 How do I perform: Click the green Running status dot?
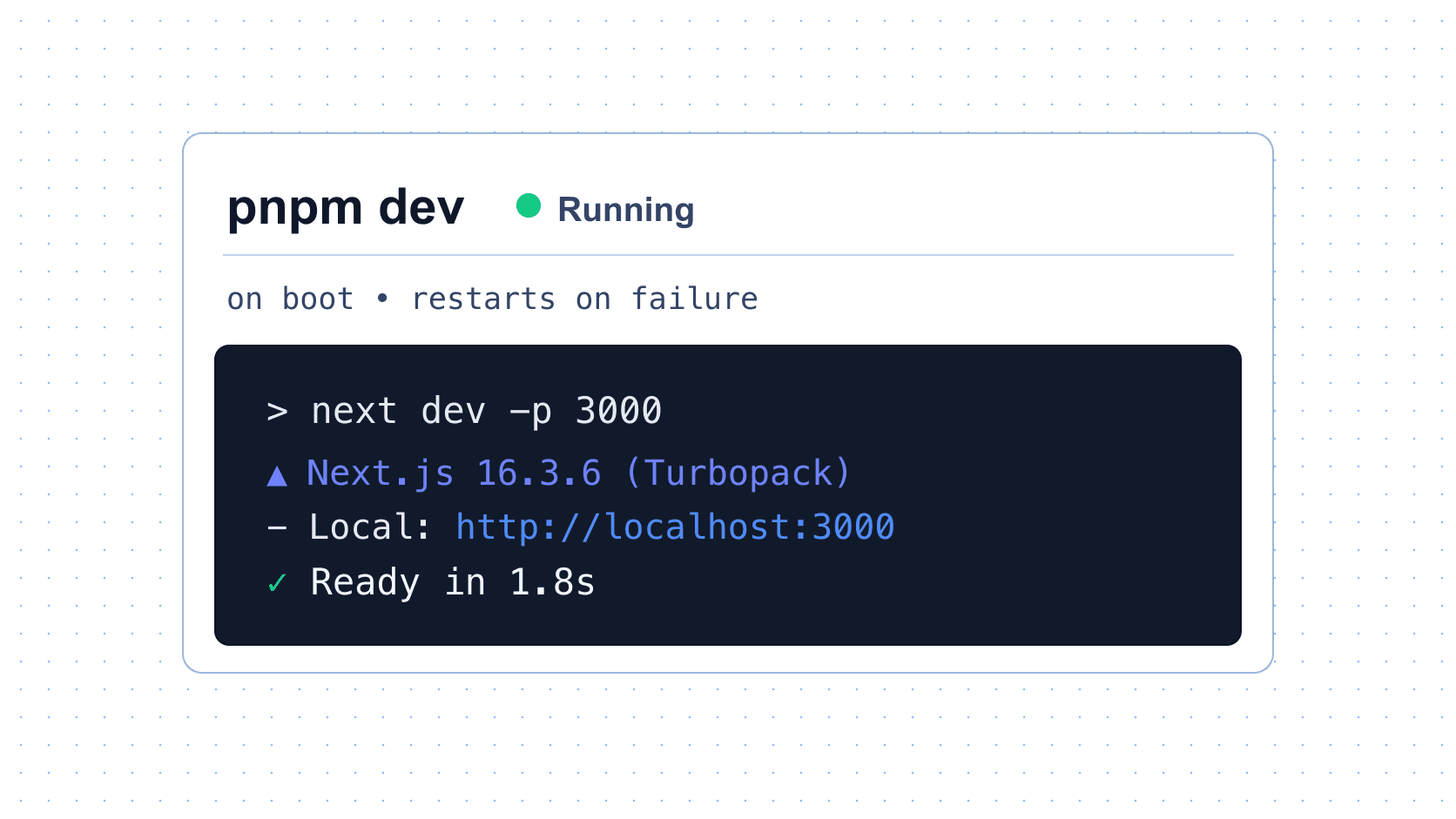pyautogui.click(x=529, y=205)
